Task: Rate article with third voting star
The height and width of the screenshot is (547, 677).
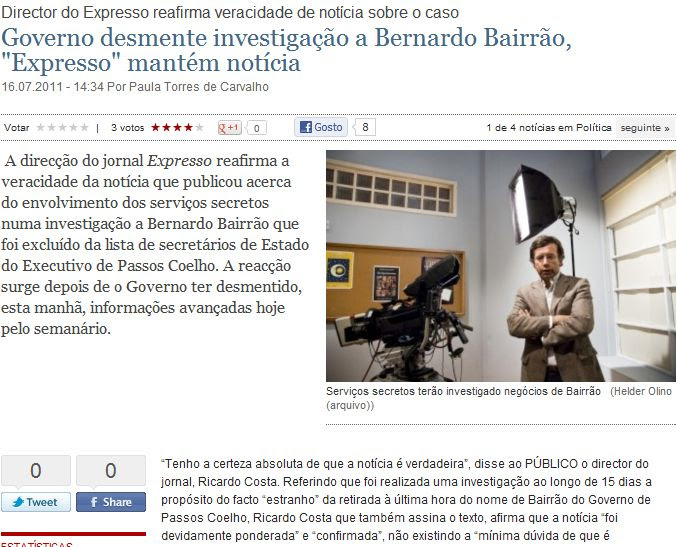Action: pos(63,128)
